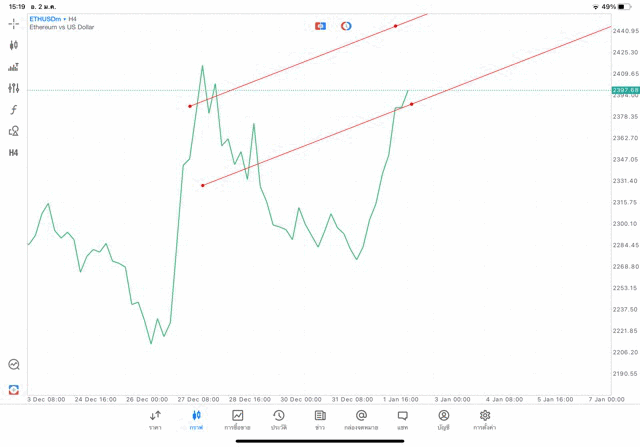Open the indicators list icon
The image size is (640, 447).
(x=14, y=67)
